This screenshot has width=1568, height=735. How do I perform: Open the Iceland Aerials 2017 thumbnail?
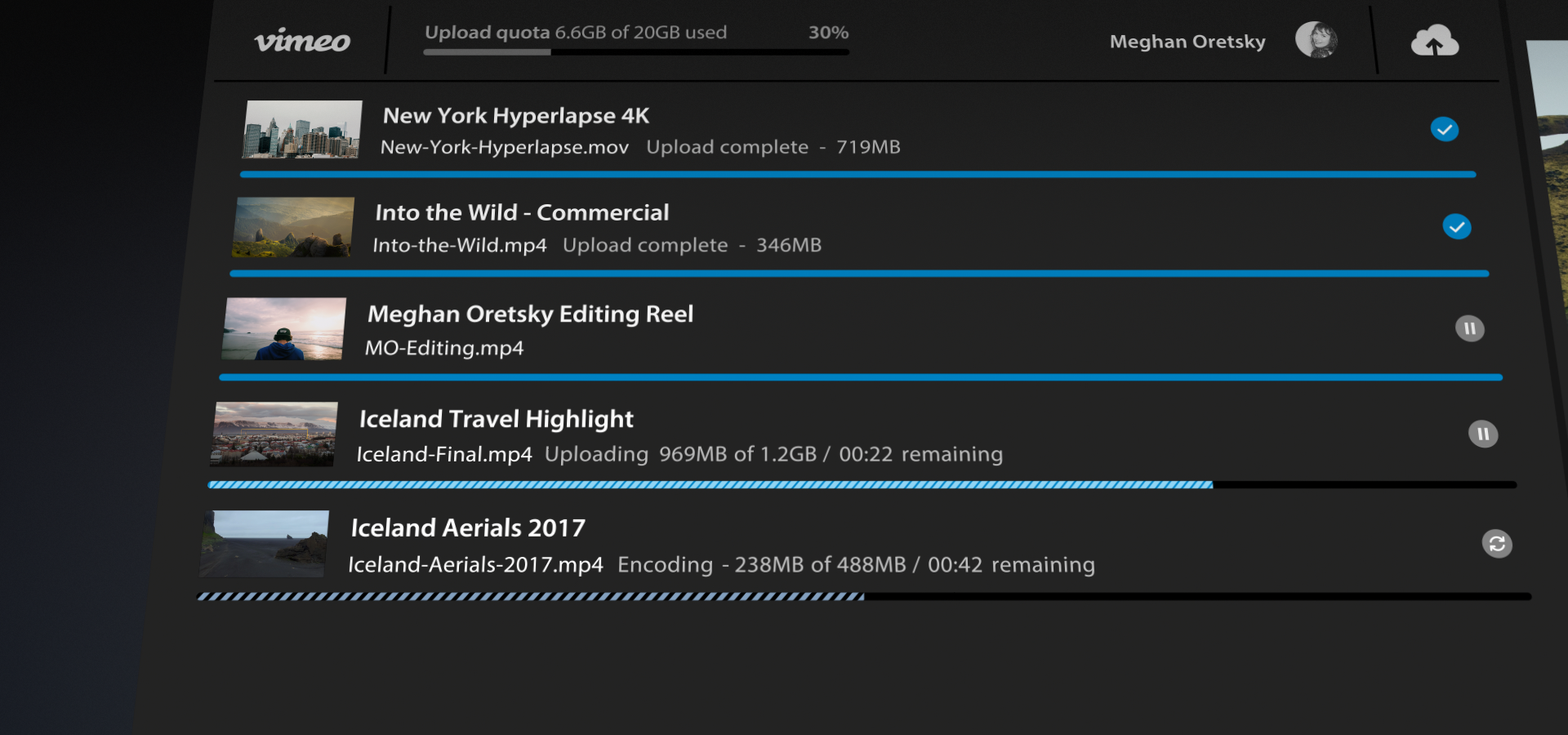pyautogui.click(x=265, y=544)
